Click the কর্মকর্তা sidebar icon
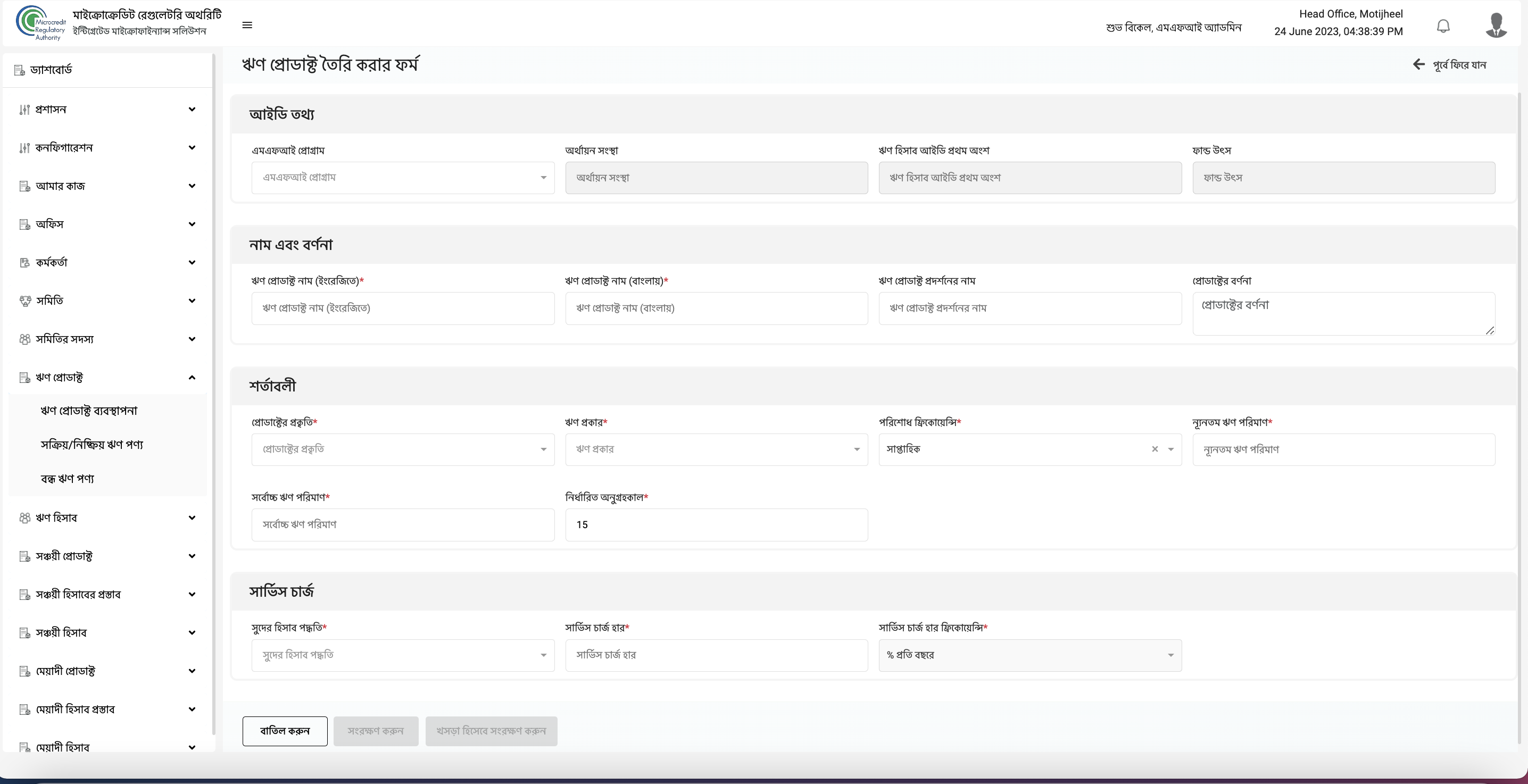1528x784 pixels. (24, 263)
